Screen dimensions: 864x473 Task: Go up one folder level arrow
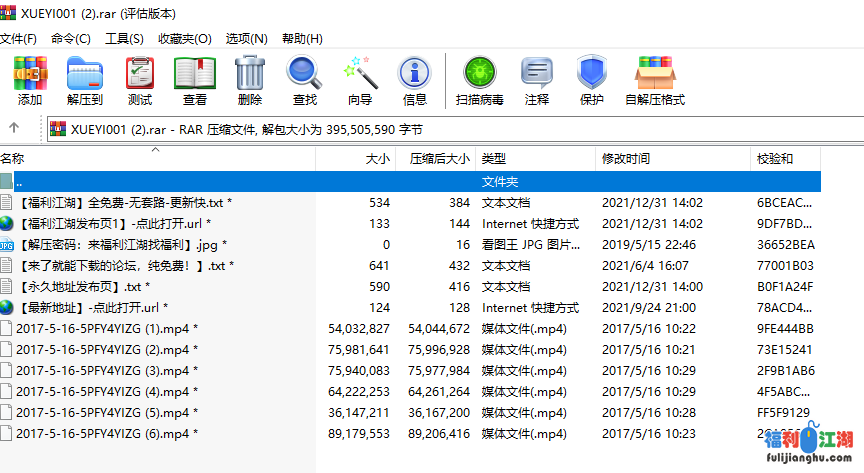click(15, 128)
